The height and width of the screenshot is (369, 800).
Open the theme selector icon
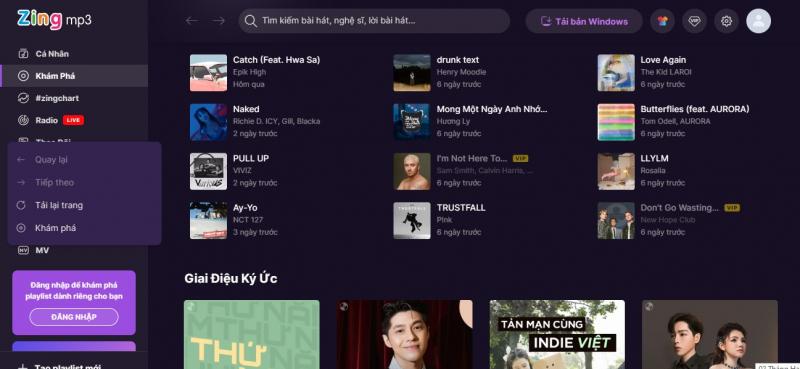(x=662, y=21)
